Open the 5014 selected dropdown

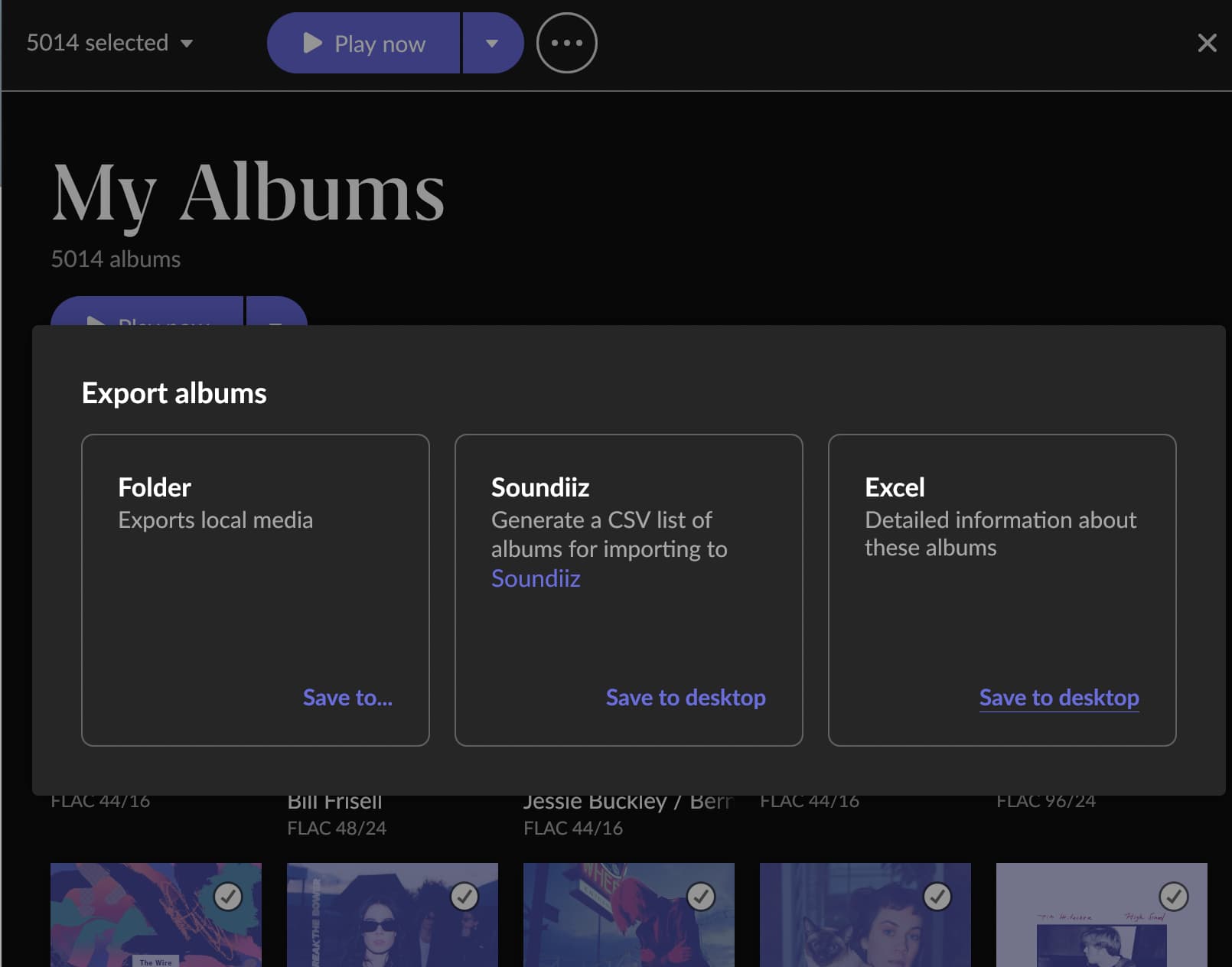pos(109,43)
